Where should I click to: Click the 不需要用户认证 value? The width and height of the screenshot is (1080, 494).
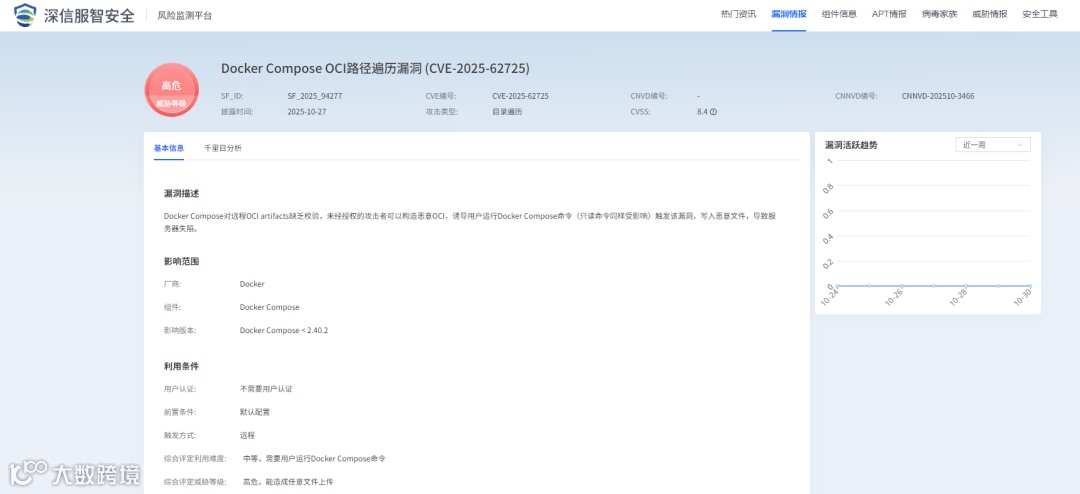[x=266, y=389]
